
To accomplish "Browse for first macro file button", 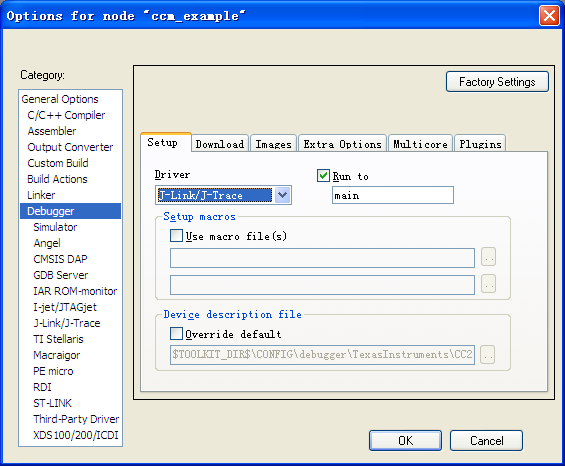I will click(x=489, y=257).
